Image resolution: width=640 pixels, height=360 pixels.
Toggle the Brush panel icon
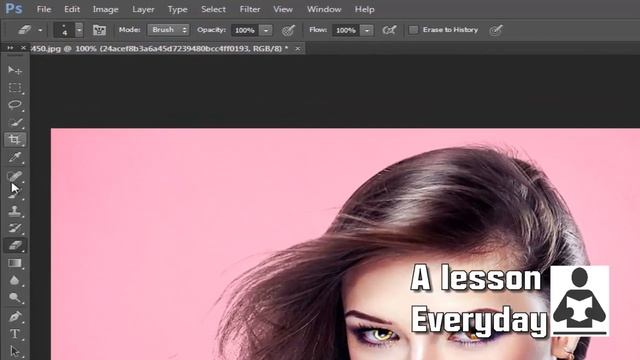point(99,30)
